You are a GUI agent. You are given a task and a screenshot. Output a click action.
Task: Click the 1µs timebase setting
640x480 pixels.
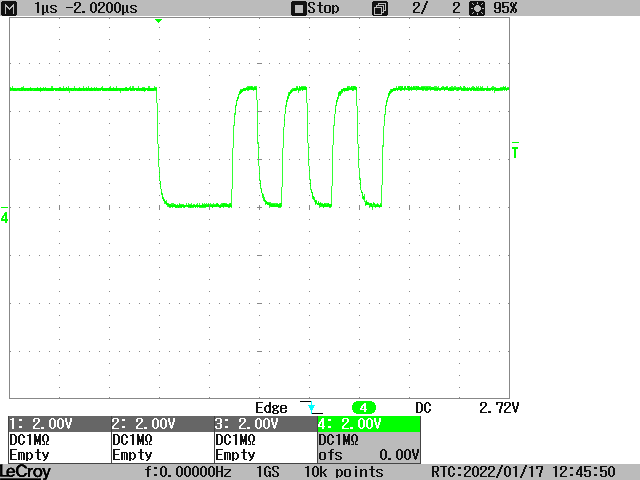tap(45, 8)
